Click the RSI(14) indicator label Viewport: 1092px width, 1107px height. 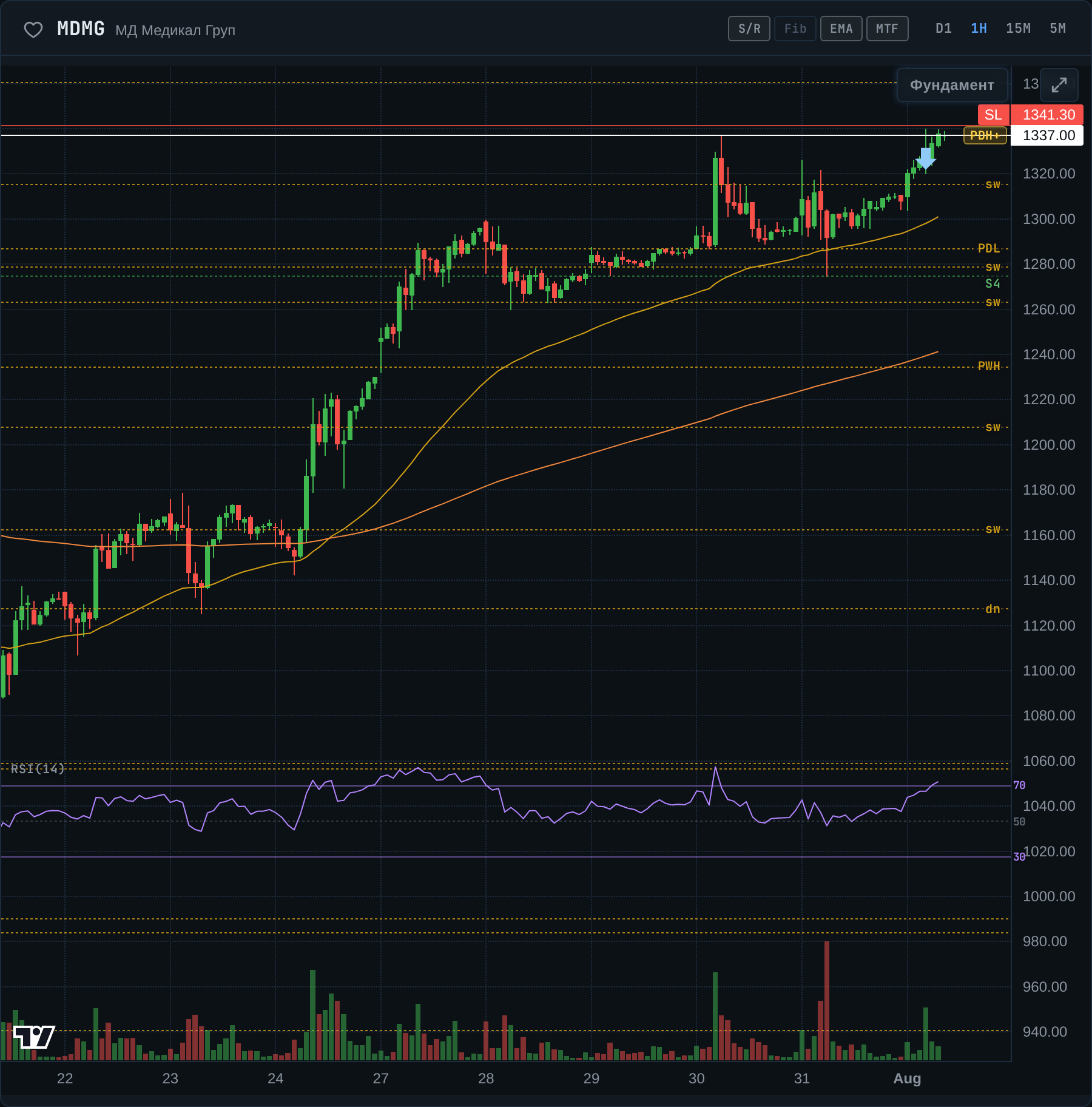38,769
